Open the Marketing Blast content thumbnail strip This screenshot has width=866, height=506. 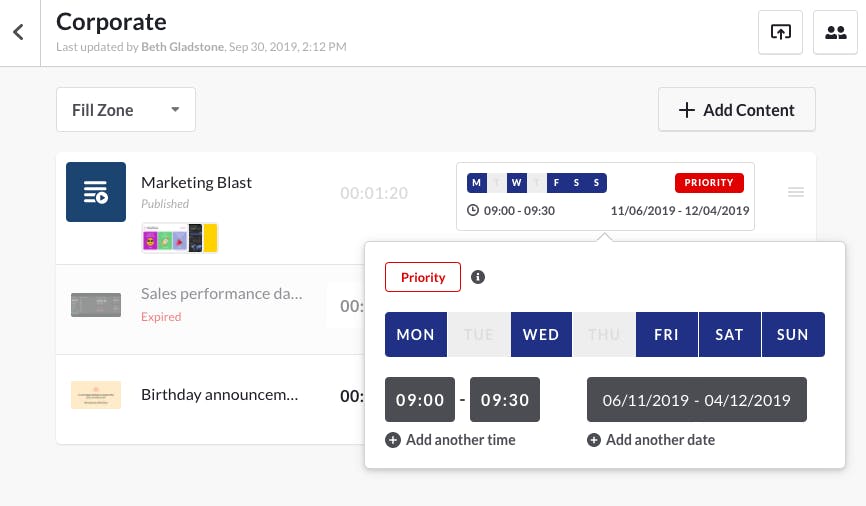[x=179, y=238]
